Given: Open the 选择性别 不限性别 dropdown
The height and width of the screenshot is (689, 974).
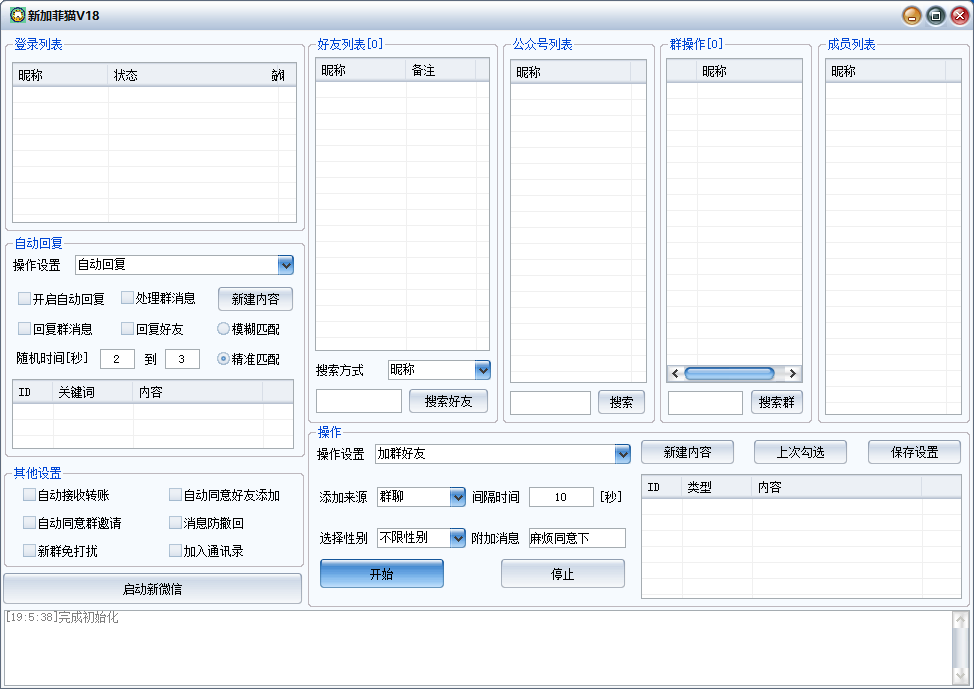Looking at the screenshot, I should [457, 538].
